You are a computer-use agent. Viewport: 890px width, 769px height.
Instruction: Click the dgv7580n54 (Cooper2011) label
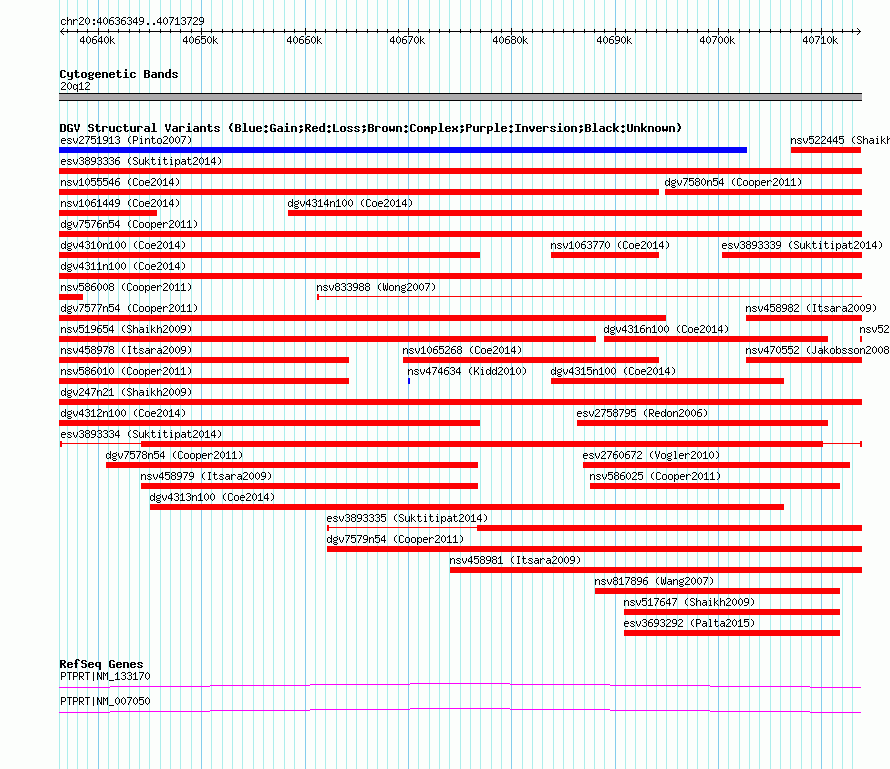(x=733, y=182)
